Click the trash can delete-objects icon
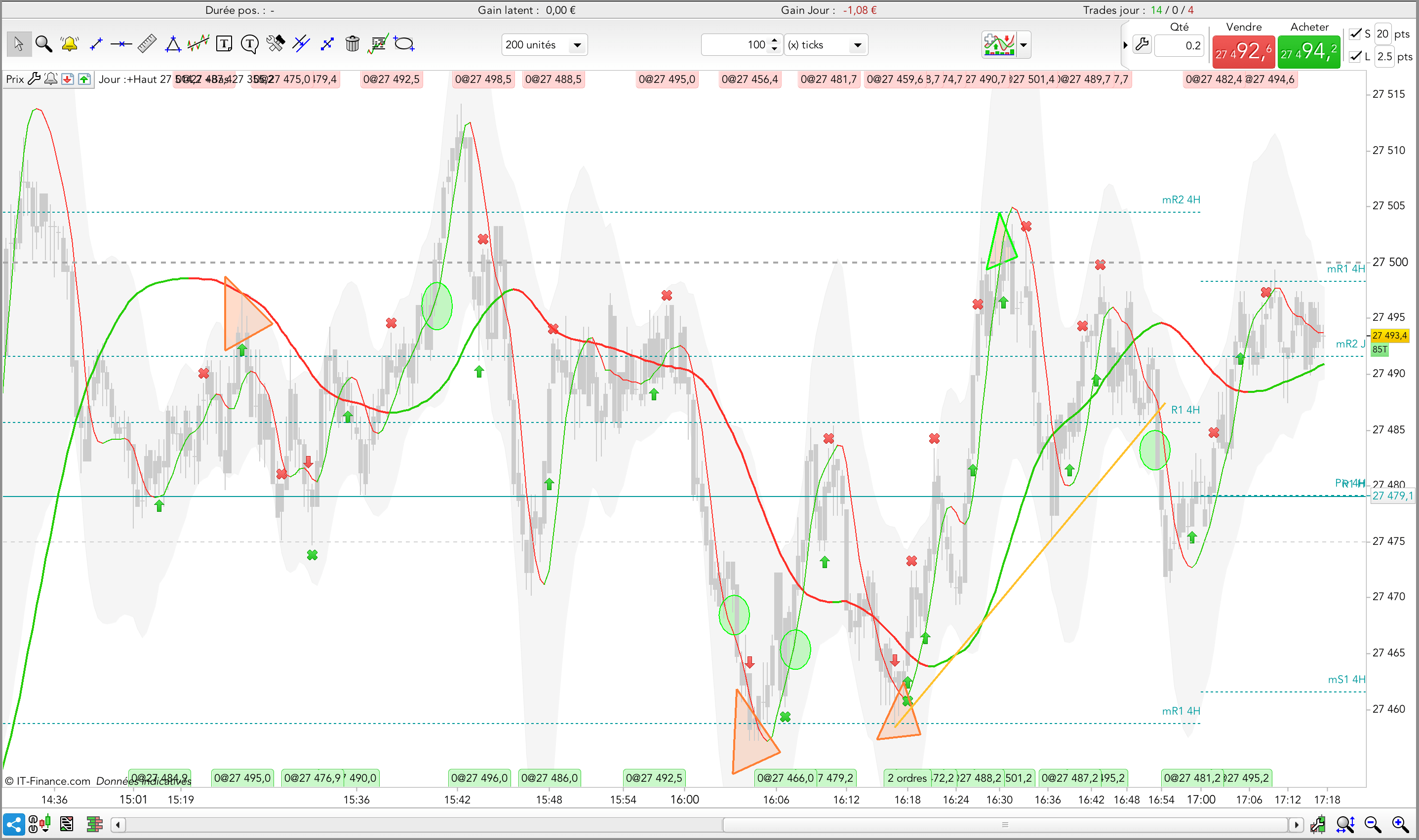The width and height of the screenshot is (1419, 840). [x=352, y=44]
